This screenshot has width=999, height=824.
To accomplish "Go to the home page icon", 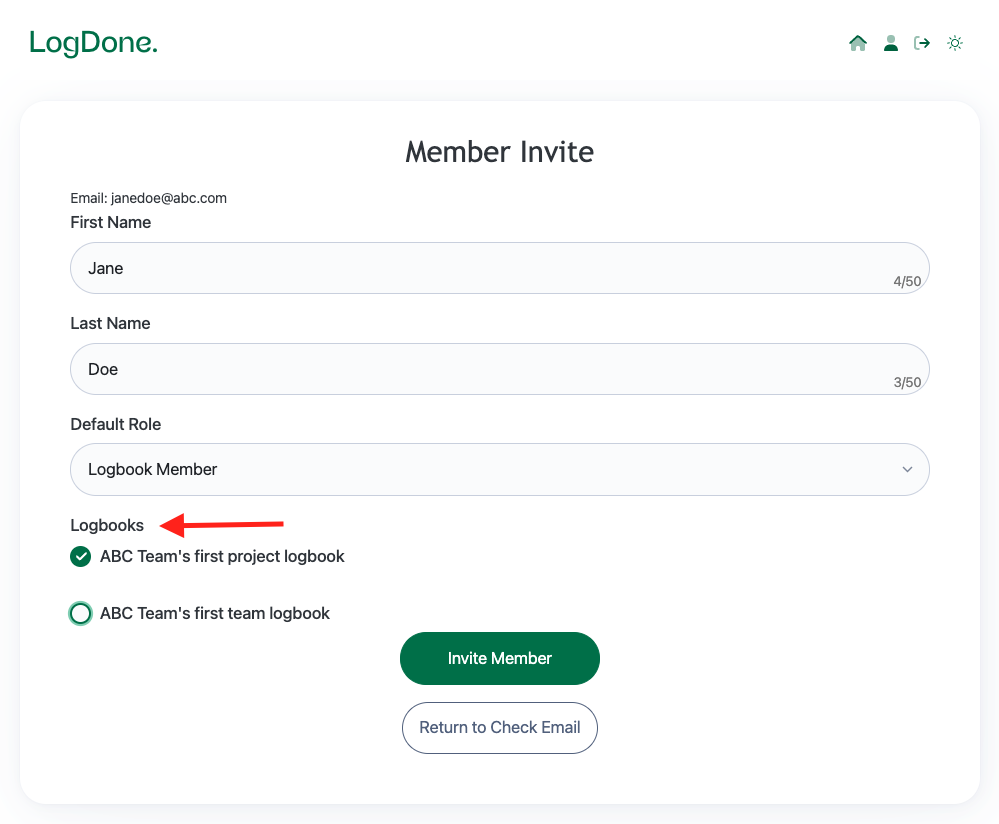I will point(857,43).
